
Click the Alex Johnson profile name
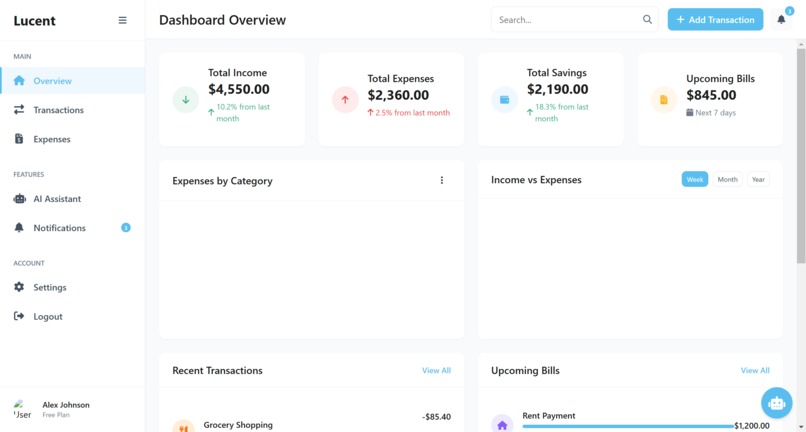pos(66,405)
